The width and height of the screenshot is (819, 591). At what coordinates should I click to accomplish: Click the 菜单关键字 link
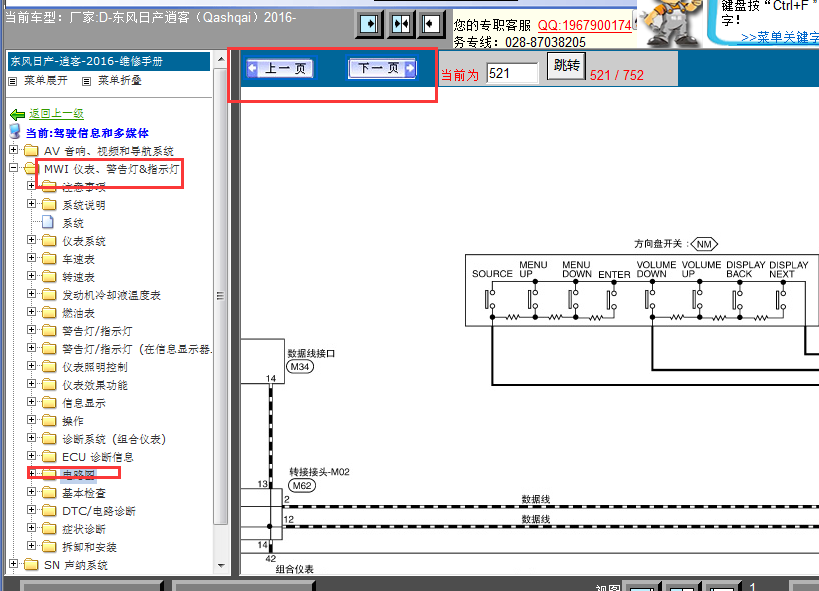point(780,38)
